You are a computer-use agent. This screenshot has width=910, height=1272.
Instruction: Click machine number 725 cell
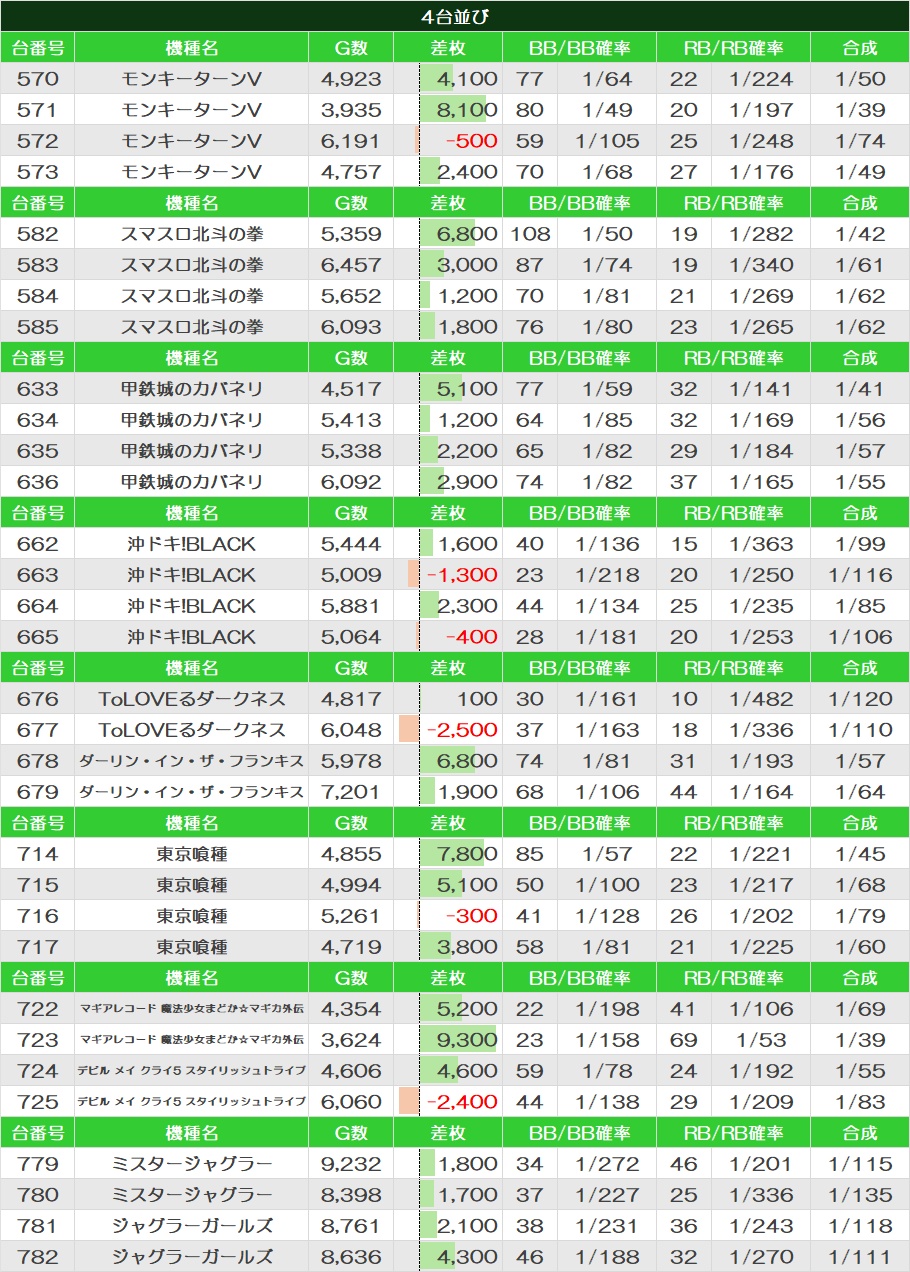[x=38, y=1102]
